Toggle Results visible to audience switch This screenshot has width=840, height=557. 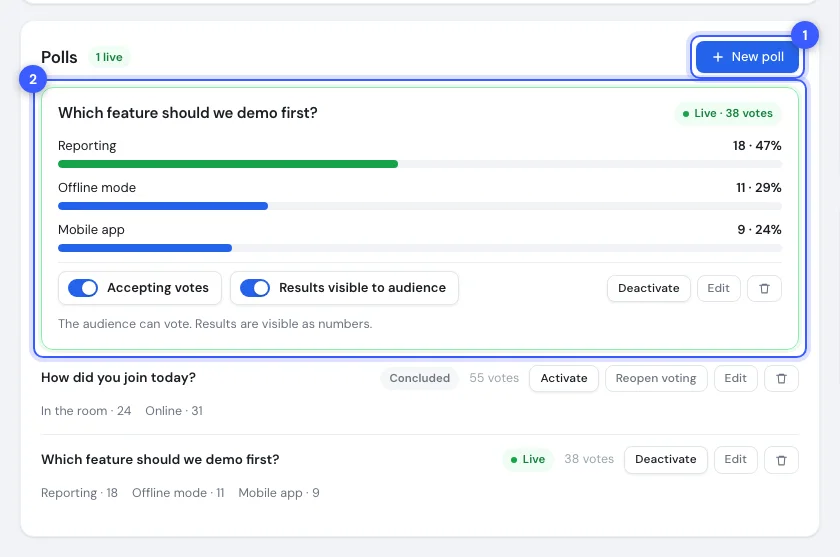255,288
